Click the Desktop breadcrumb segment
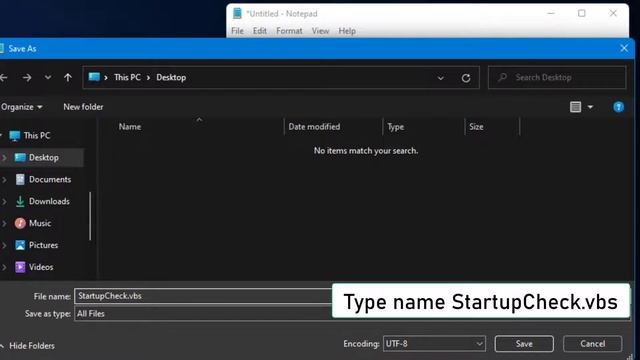This screenshot has width=640, height=360. (171, 78)
